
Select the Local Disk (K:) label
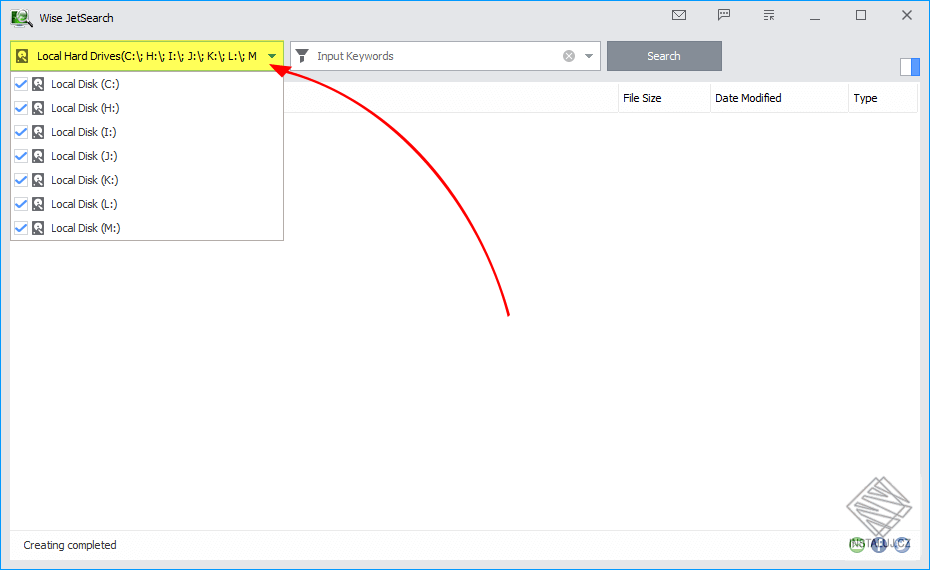[x=85, y=180]
